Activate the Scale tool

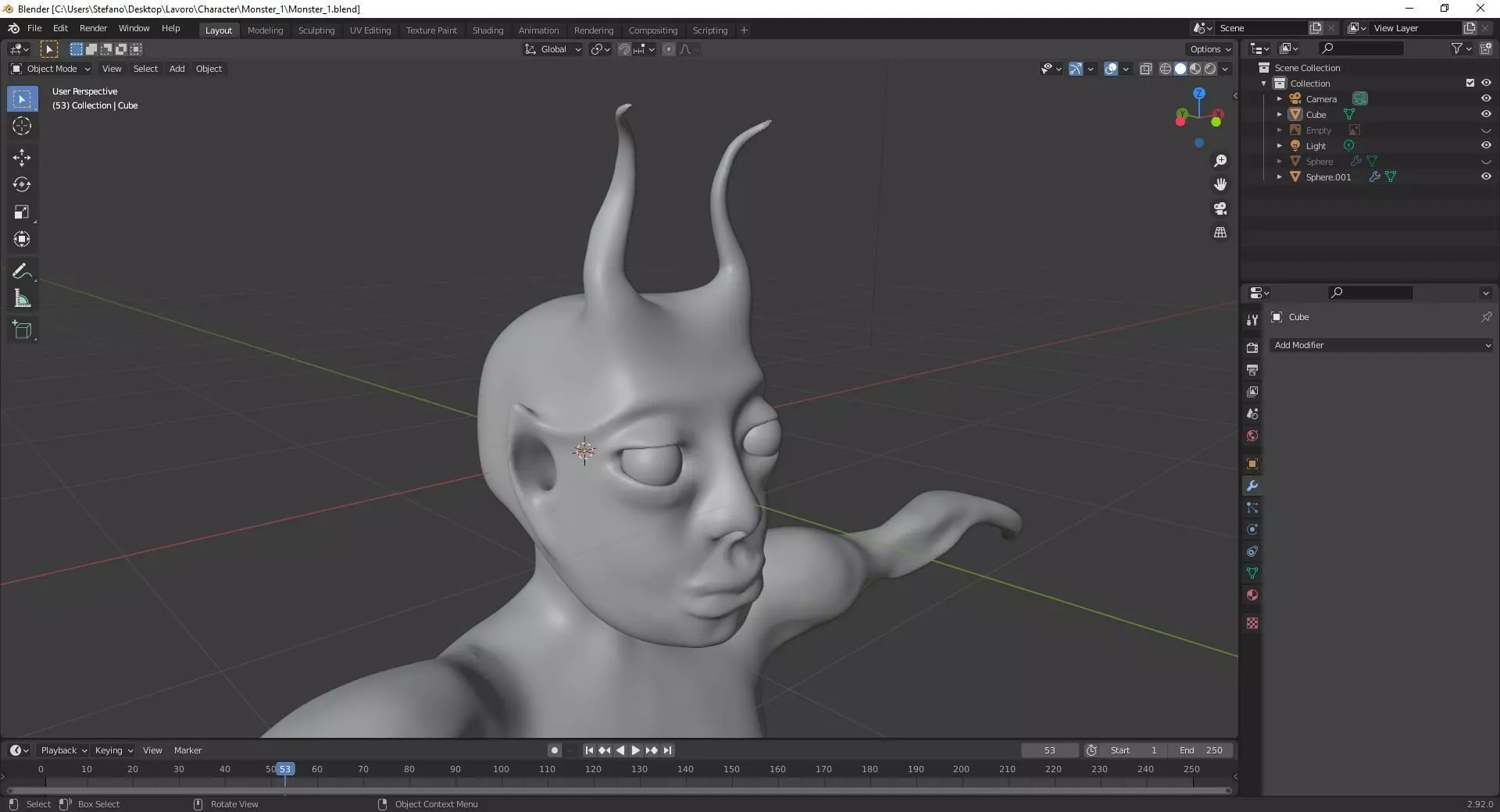tap(22, 212)
